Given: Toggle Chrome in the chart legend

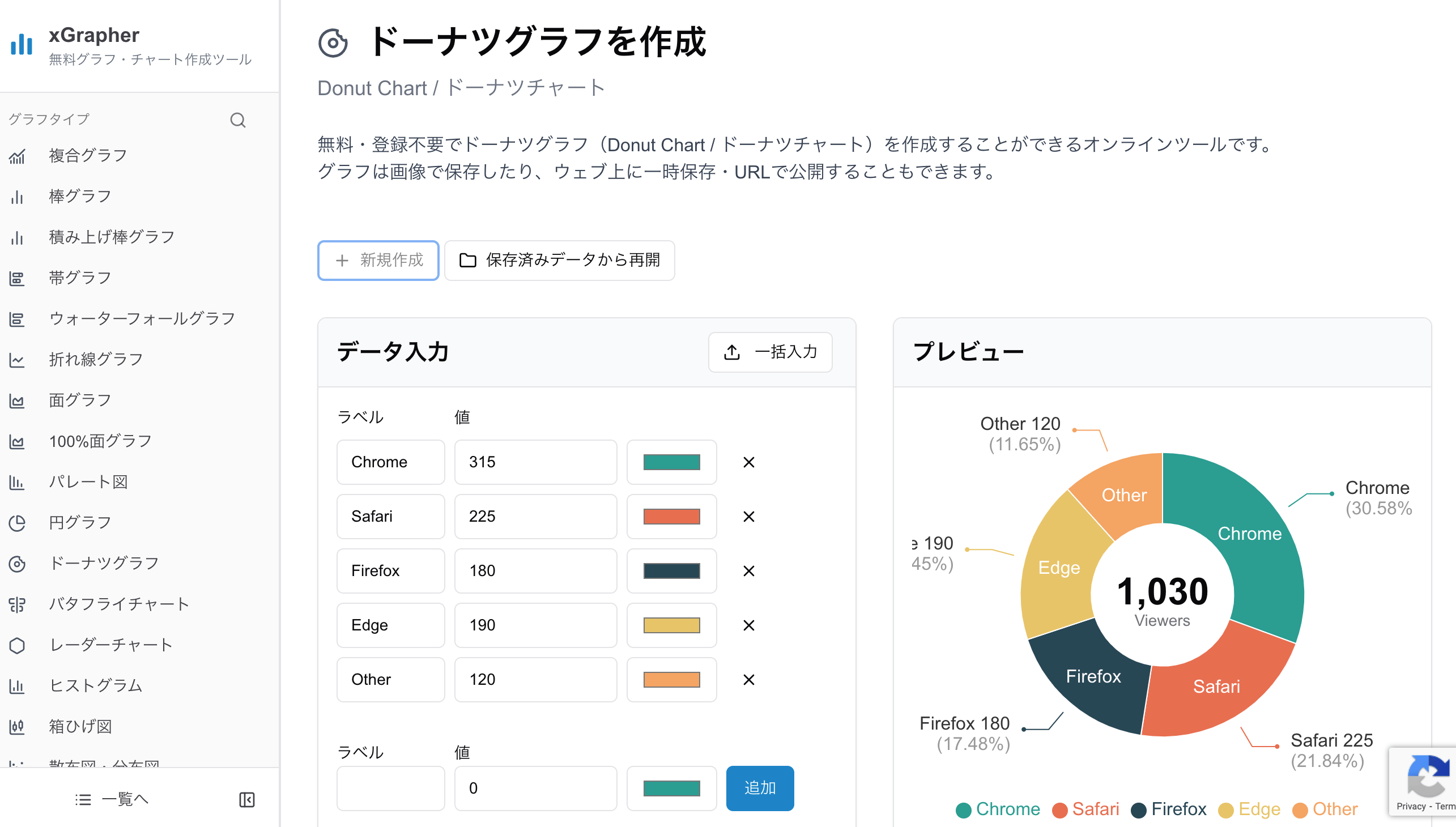Looking at the screenshot, I should tap(998, 809).
